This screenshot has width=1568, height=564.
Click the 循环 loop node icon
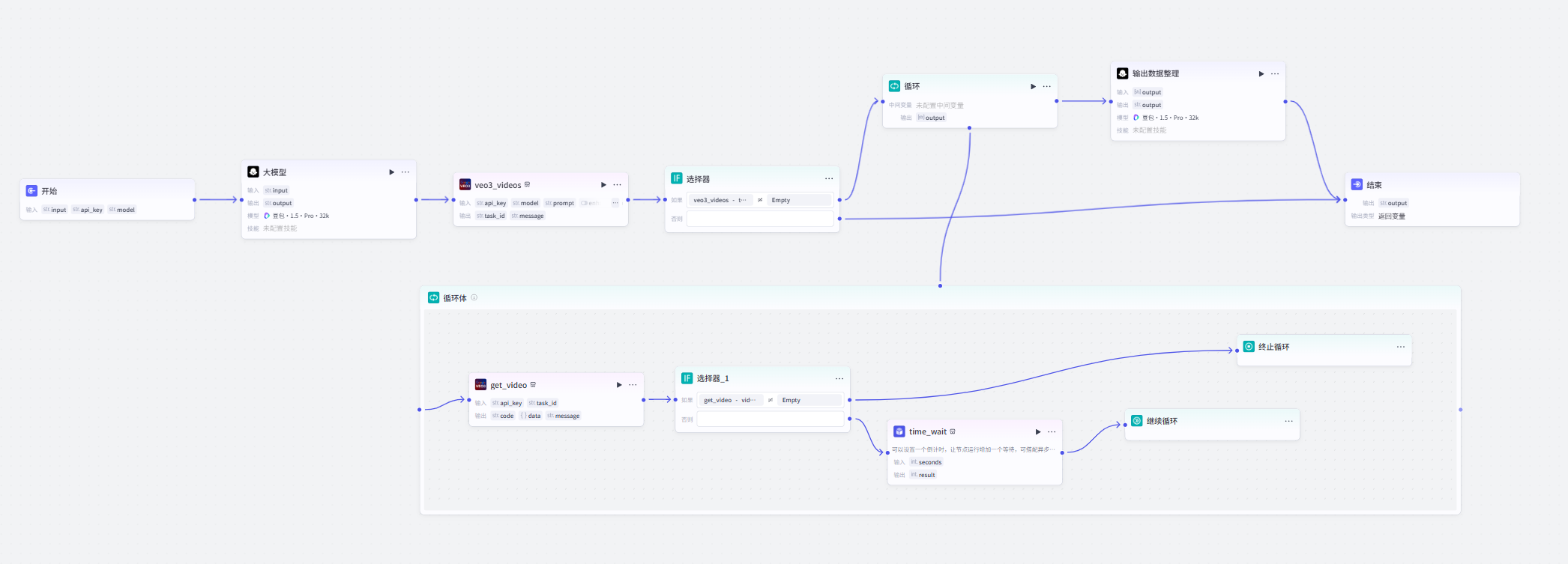pyautogui.click(x=894, y=86)
